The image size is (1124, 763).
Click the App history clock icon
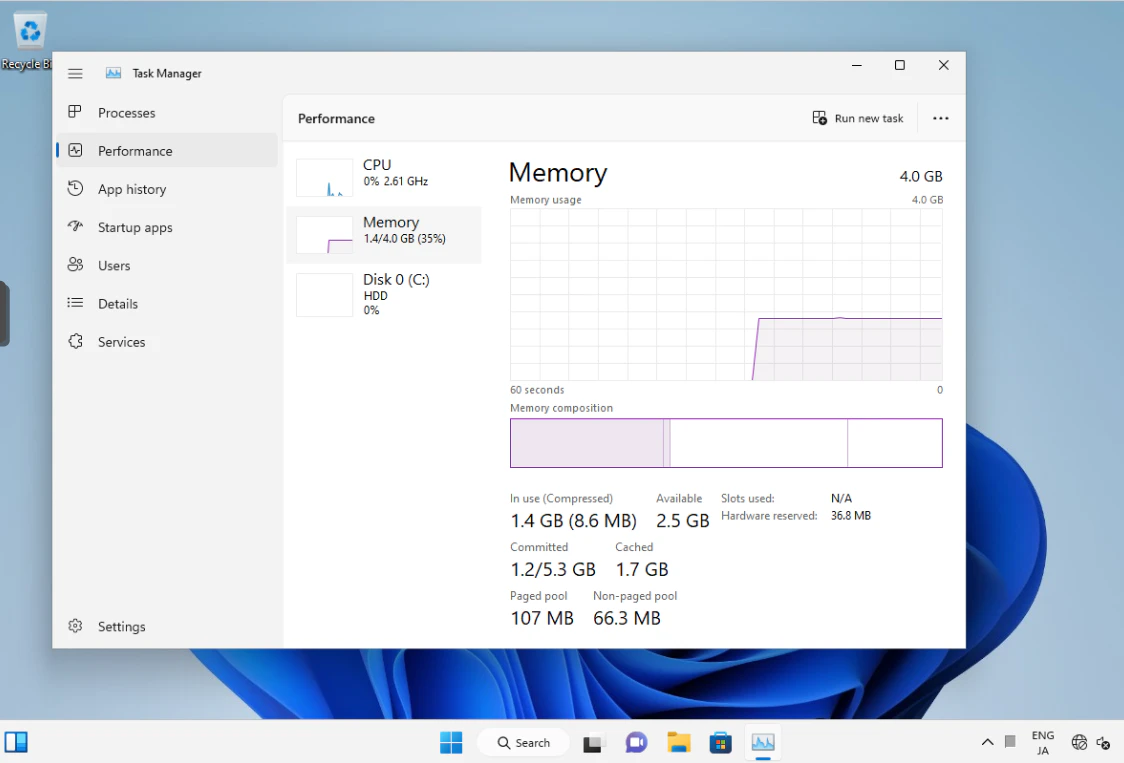[x=75, y=189]
